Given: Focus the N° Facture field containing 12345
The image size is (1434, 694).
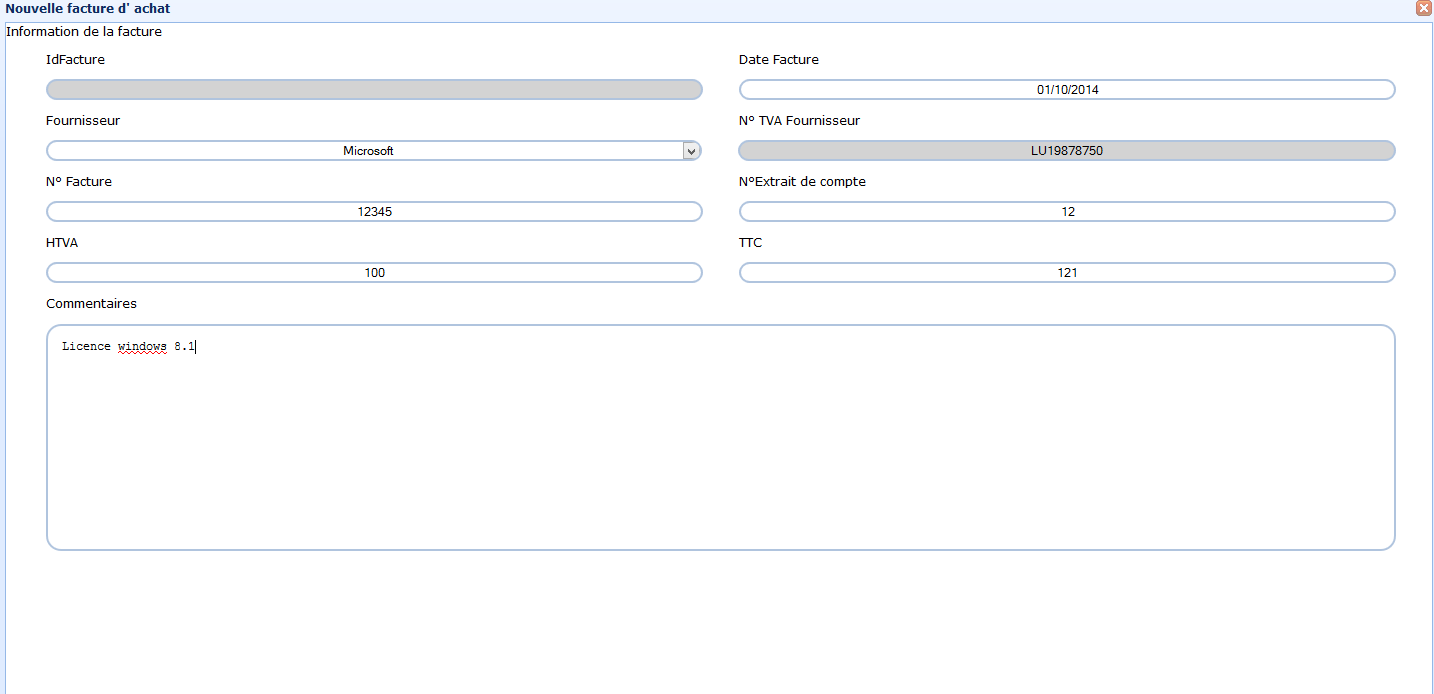Looking at the screenshot, I should coord(374,212).
